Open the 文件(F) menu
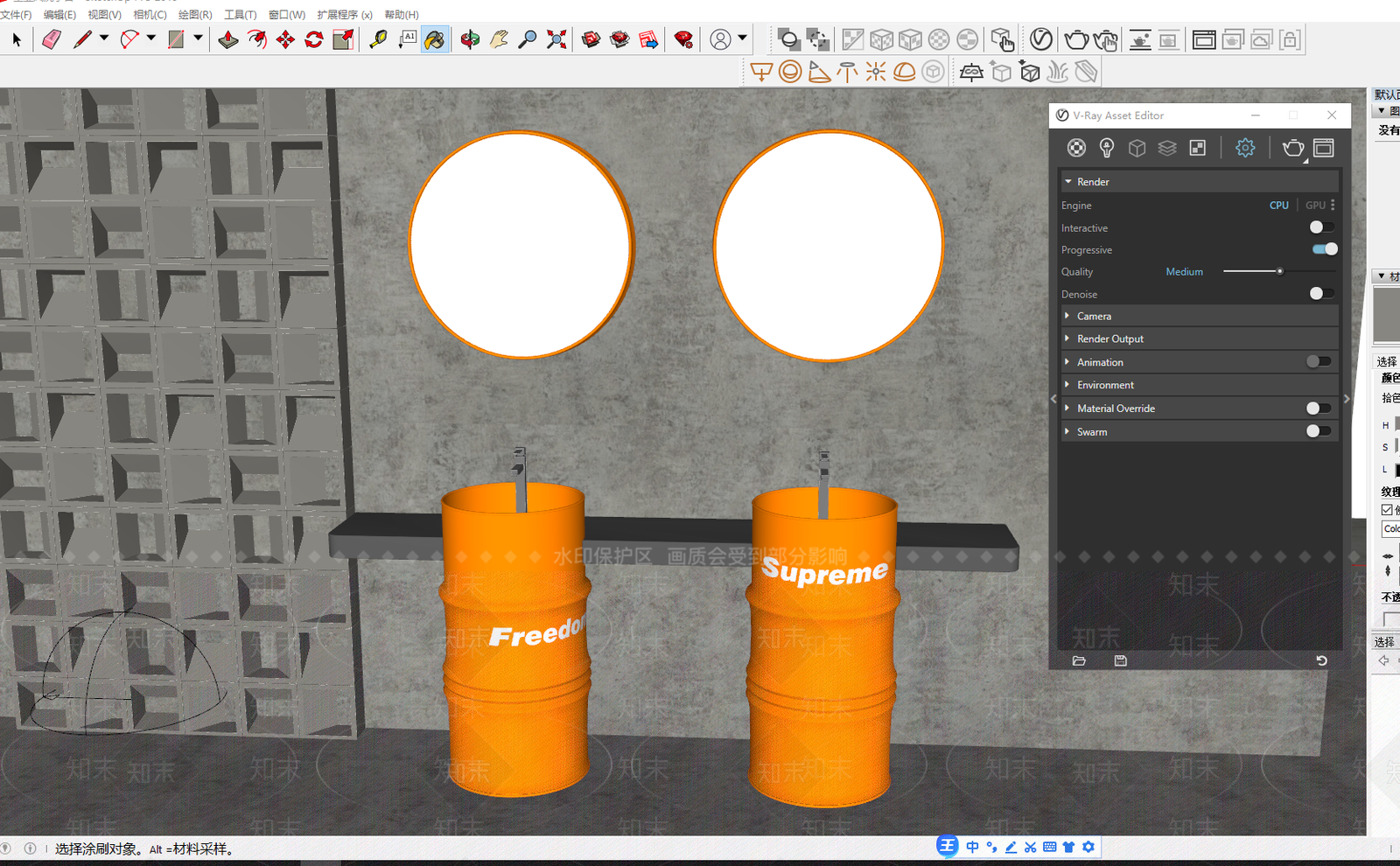Screen dimensions: 1400x866 (16, 15)
